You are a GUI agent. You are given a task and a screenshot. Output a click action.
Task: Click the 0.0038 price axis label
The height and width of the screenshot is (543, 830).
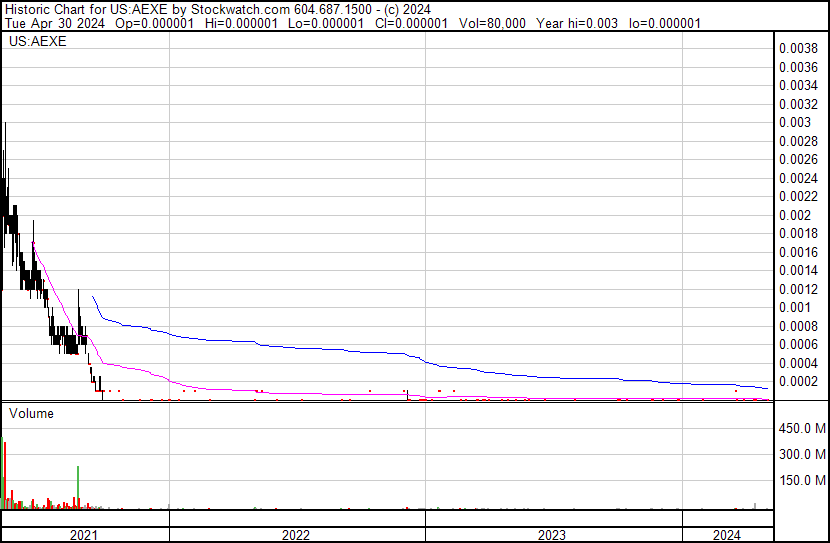point(797,48)
